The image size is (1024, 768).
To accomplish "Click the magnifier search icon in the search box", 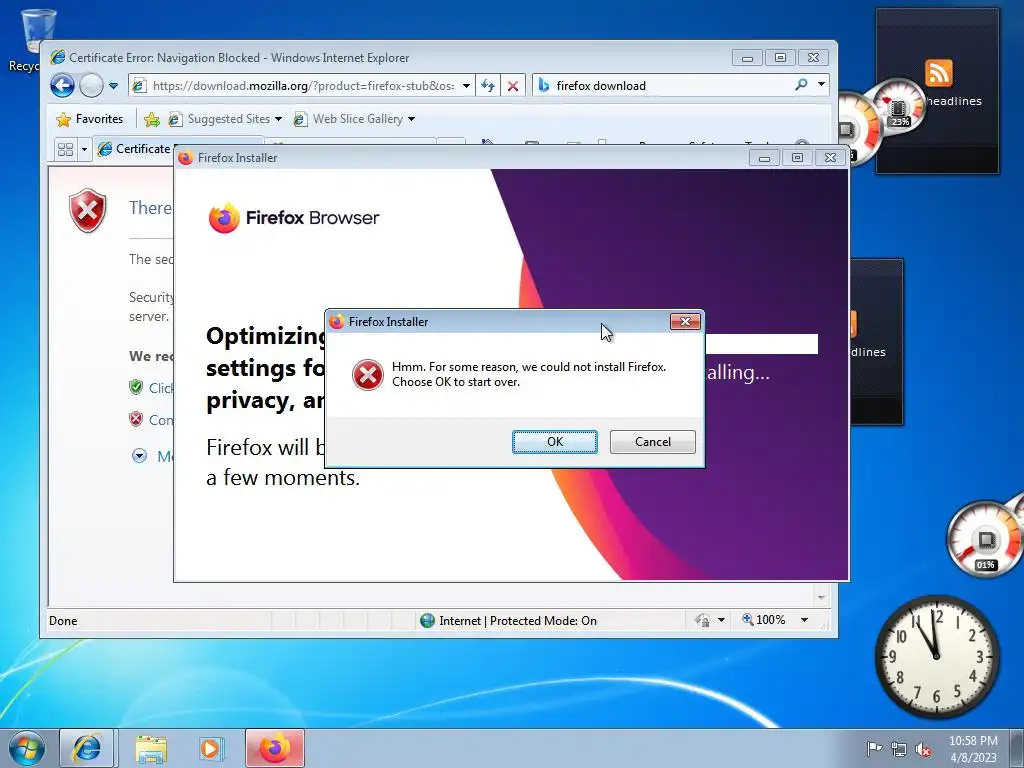I will (801, 85).
